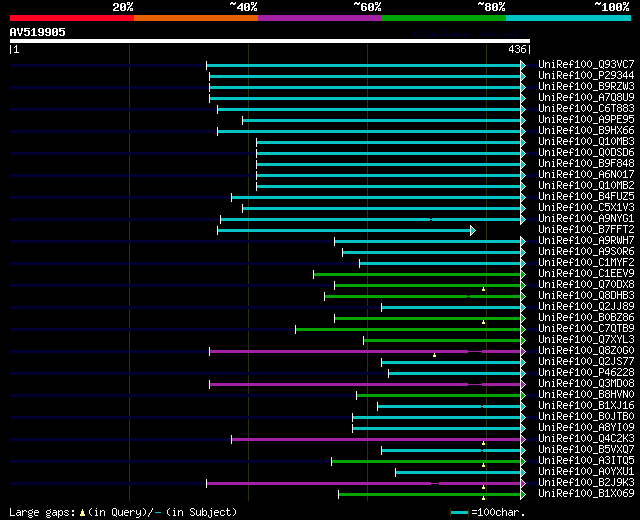Click the UniRef100_C7QTB9 label

586,329
